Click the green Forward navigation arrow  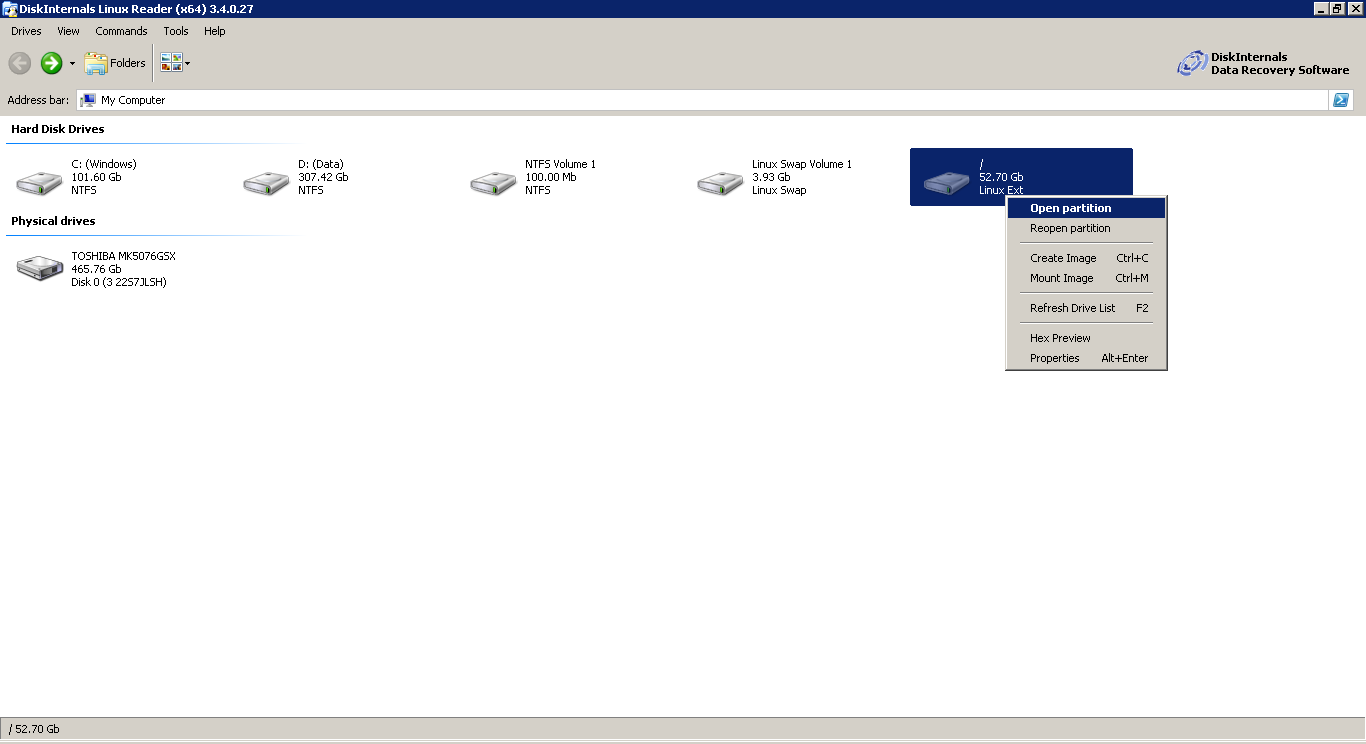tap(51, 63)
